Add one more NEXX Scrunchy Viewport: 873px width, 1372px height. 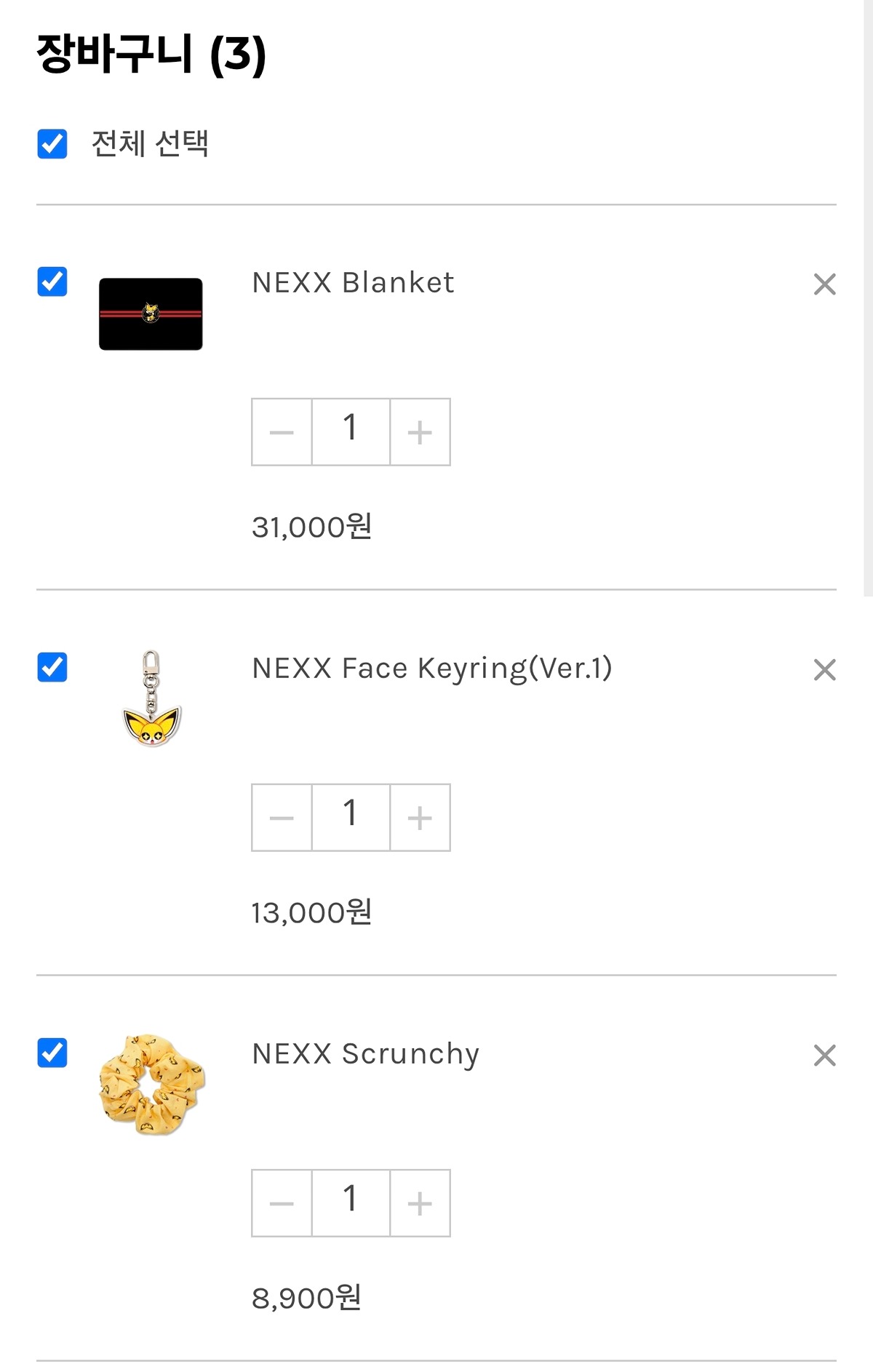420,1203
